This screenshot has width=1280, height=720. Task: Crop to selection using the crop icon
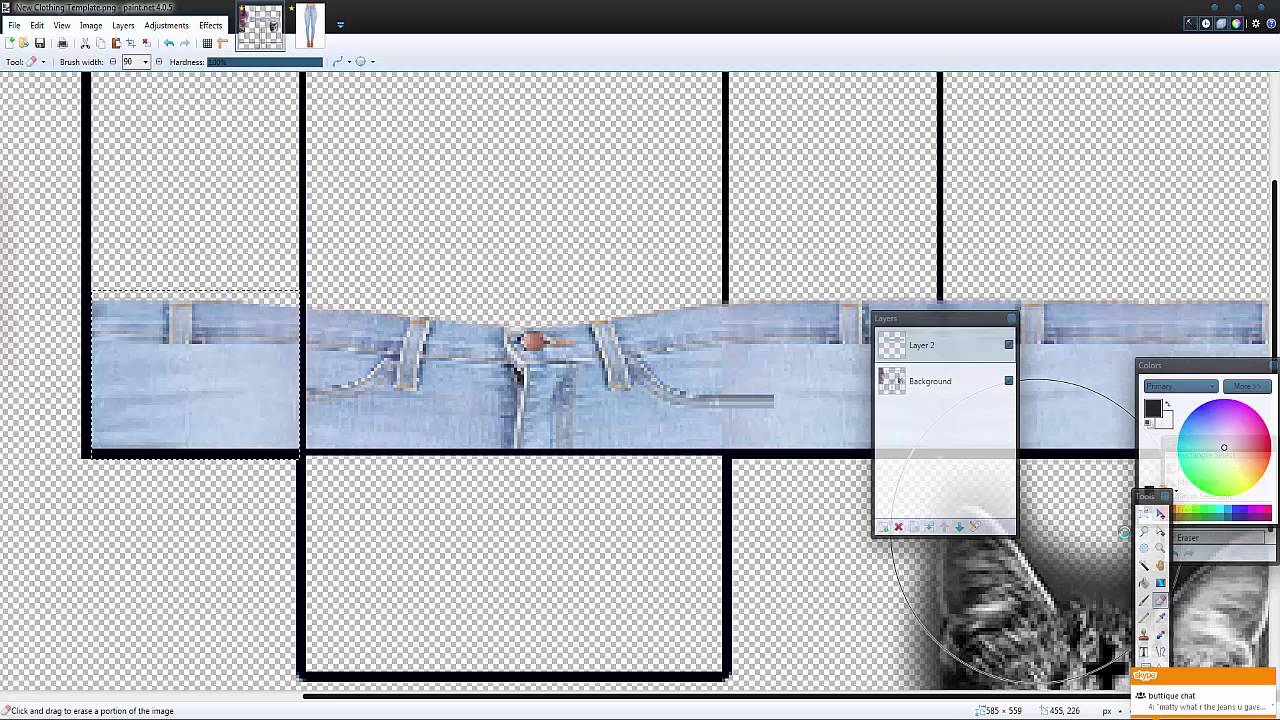[x=130, y=43]
